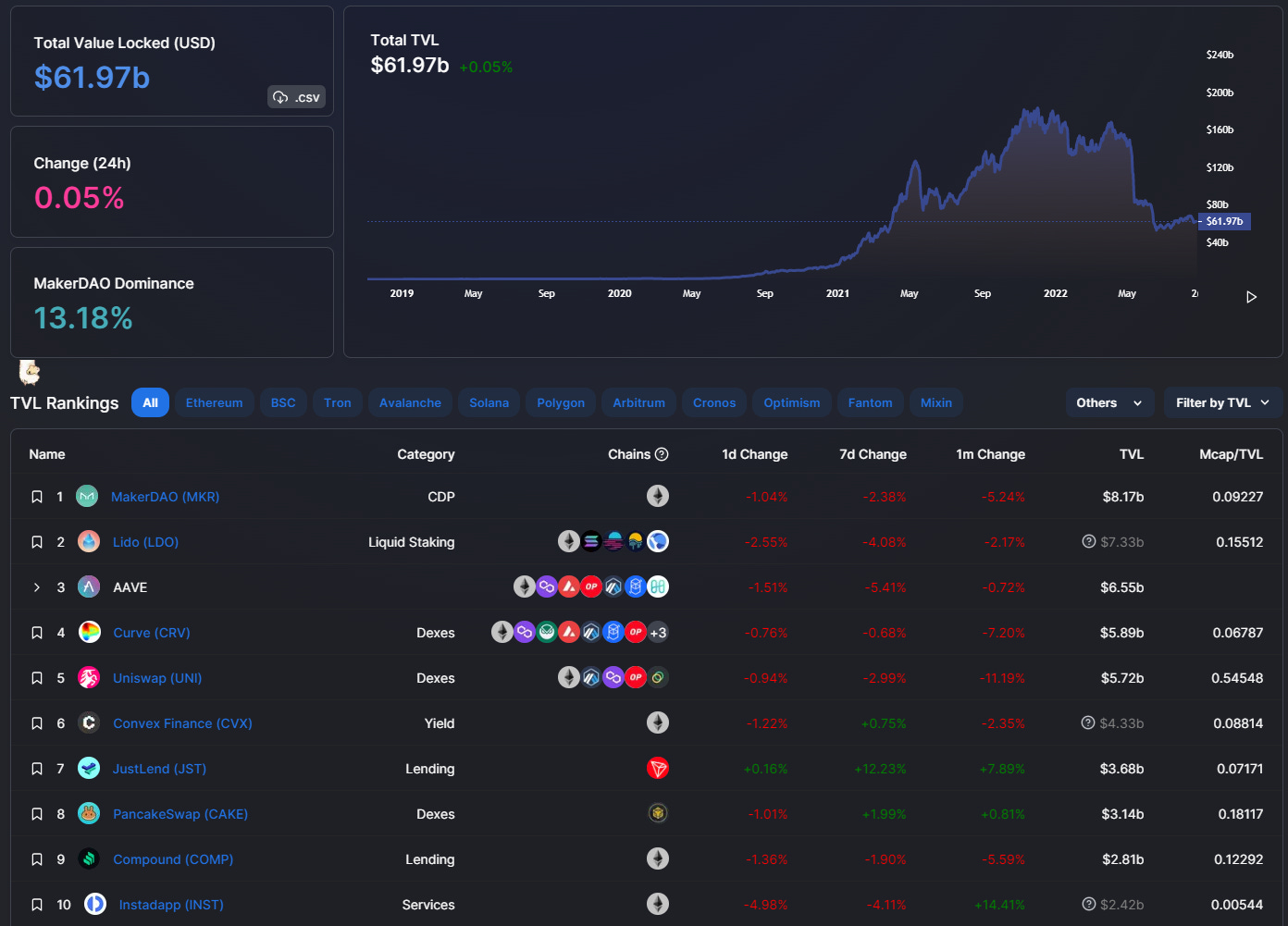
Task: Filter rankings by BSC
Action: coord(283,402)
